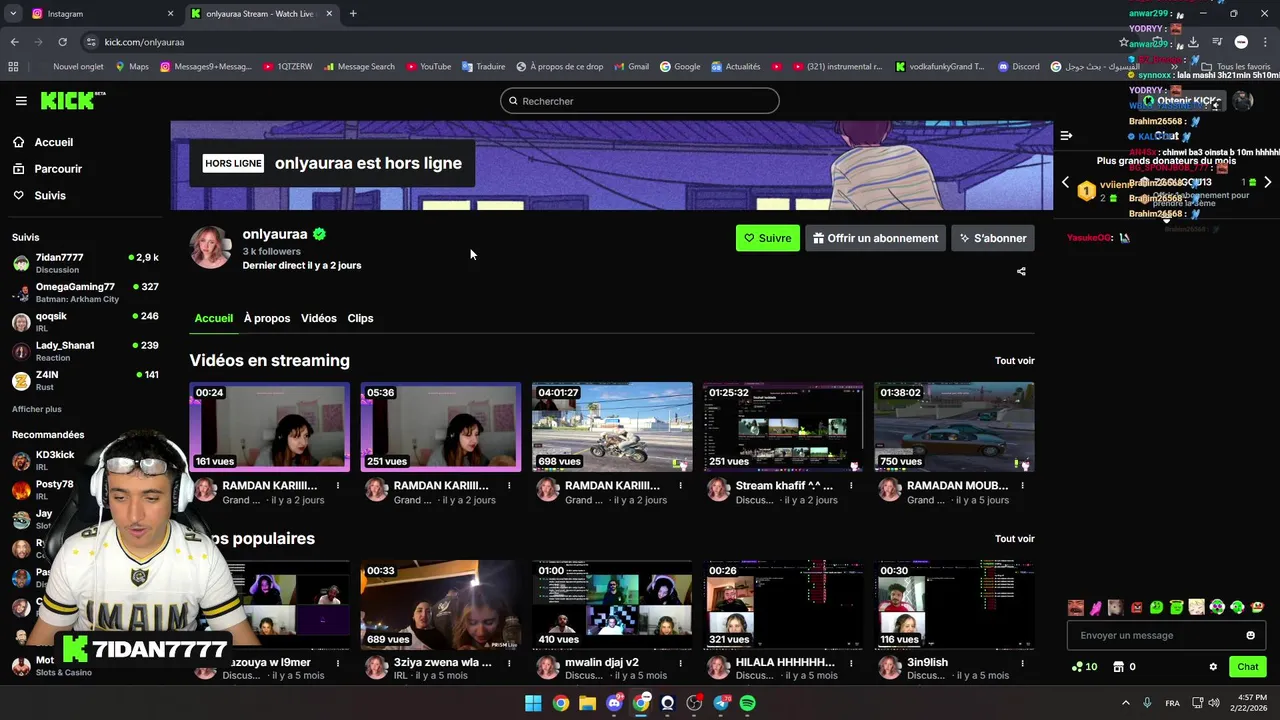Switch to the Clips tab
1280x720 pixels.
pyautogui.click(x=360, y=318)
